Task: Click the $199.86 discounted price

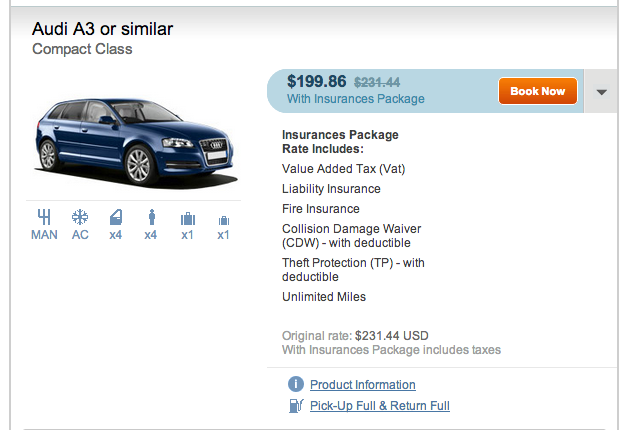Action: click(x=317, y=82)
